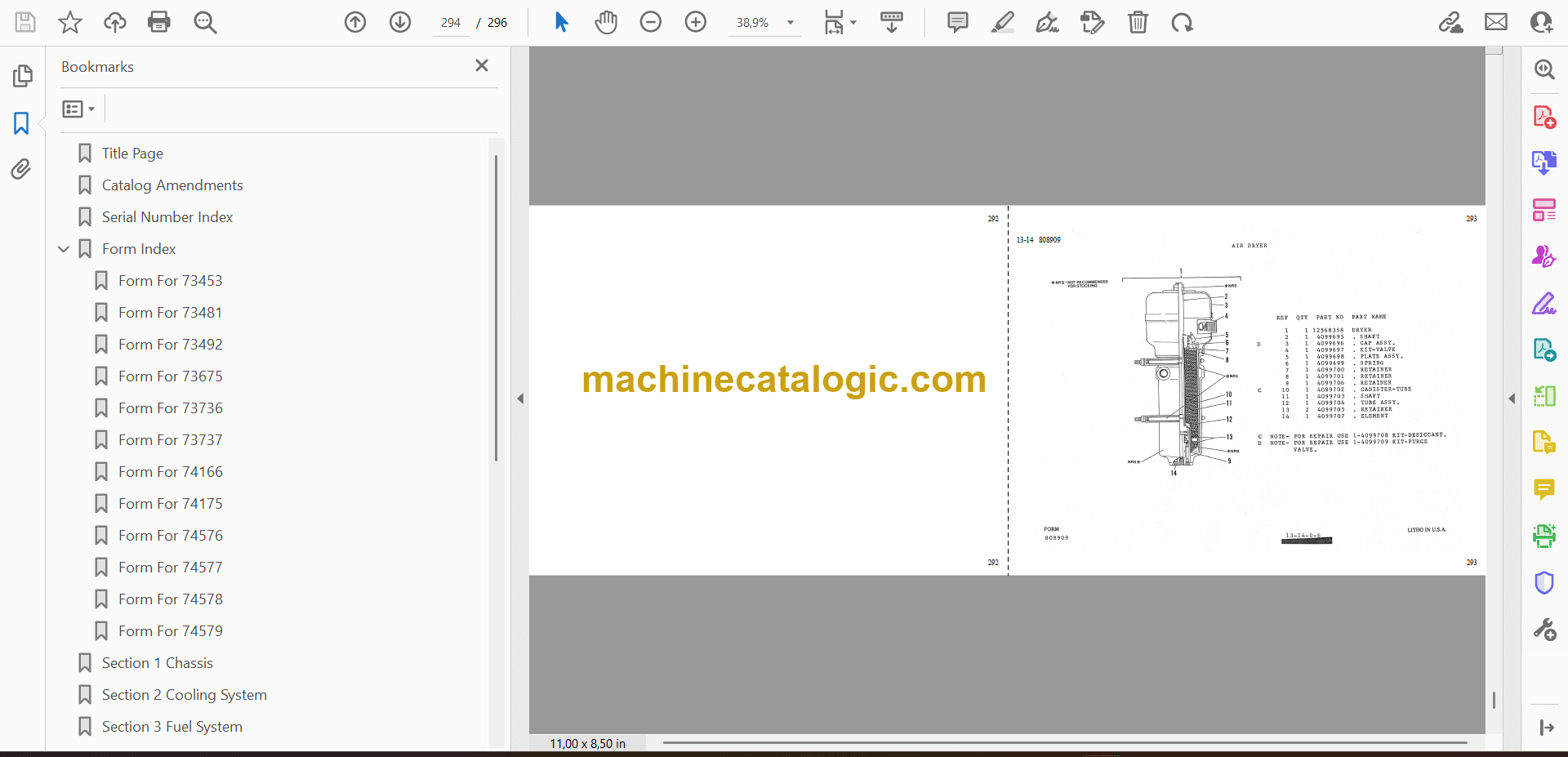This screenshot has width=1568, height=757.
Task: Click the page number input field
Action: 451,23
